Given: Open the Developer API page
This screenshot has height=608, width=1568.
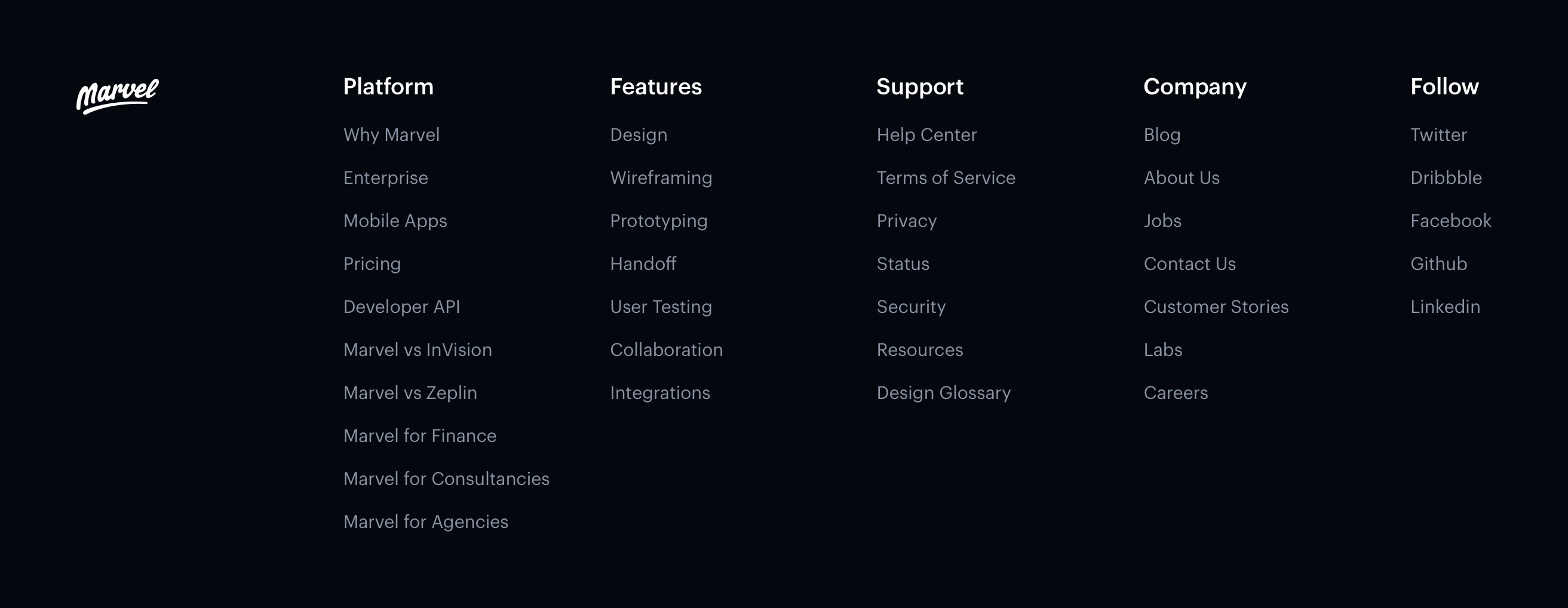Looking at the screenshot, I should tap(402, 307).
